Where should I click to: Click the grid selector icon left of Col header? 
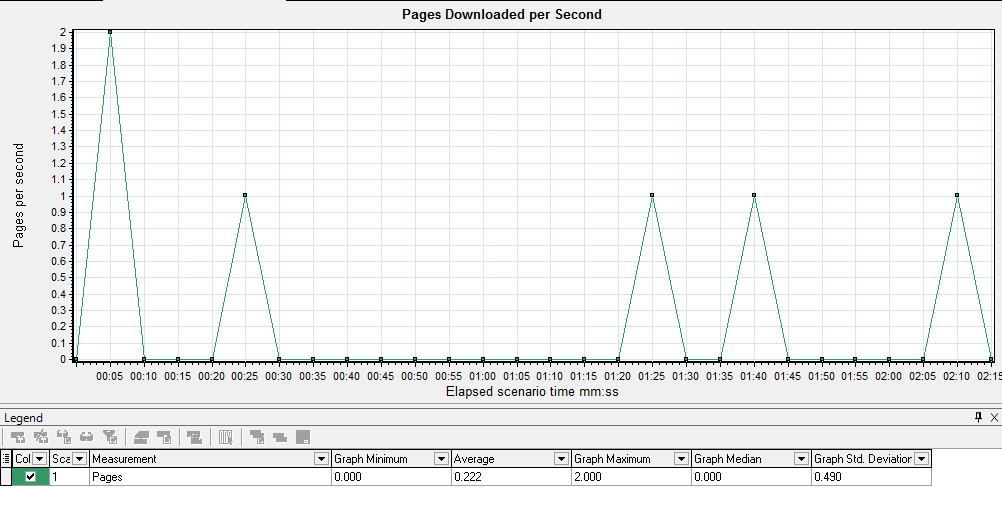[6, 459]
